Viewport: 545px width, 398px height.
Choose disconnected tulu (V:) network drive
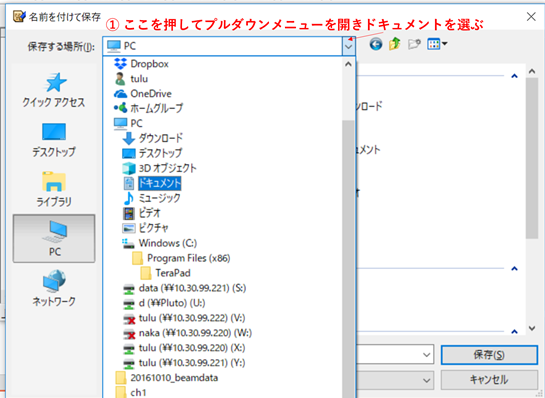coord(184,318)
